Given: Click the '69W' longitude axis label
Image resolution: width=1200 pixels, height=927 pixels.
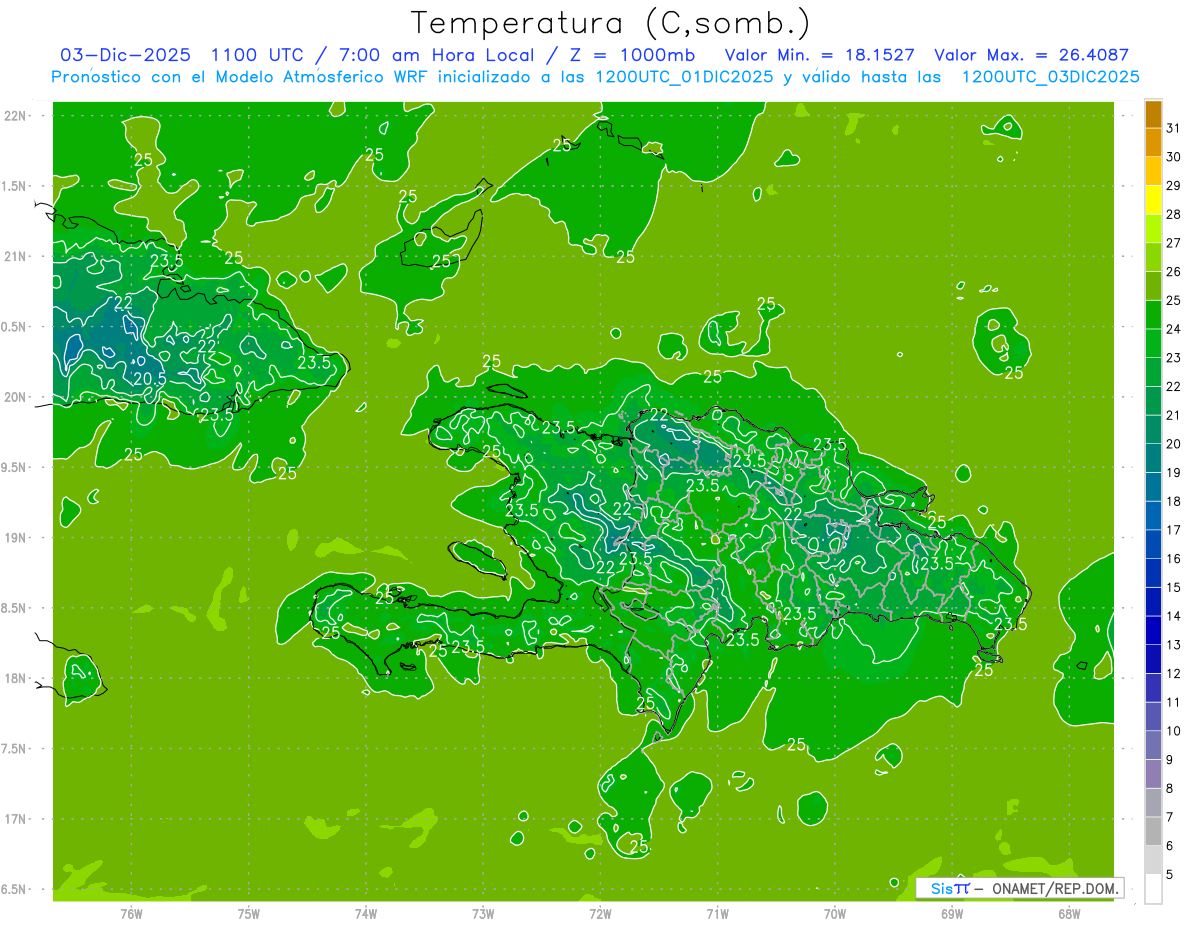Looking at the screenshot, I should tap(952, 913).
